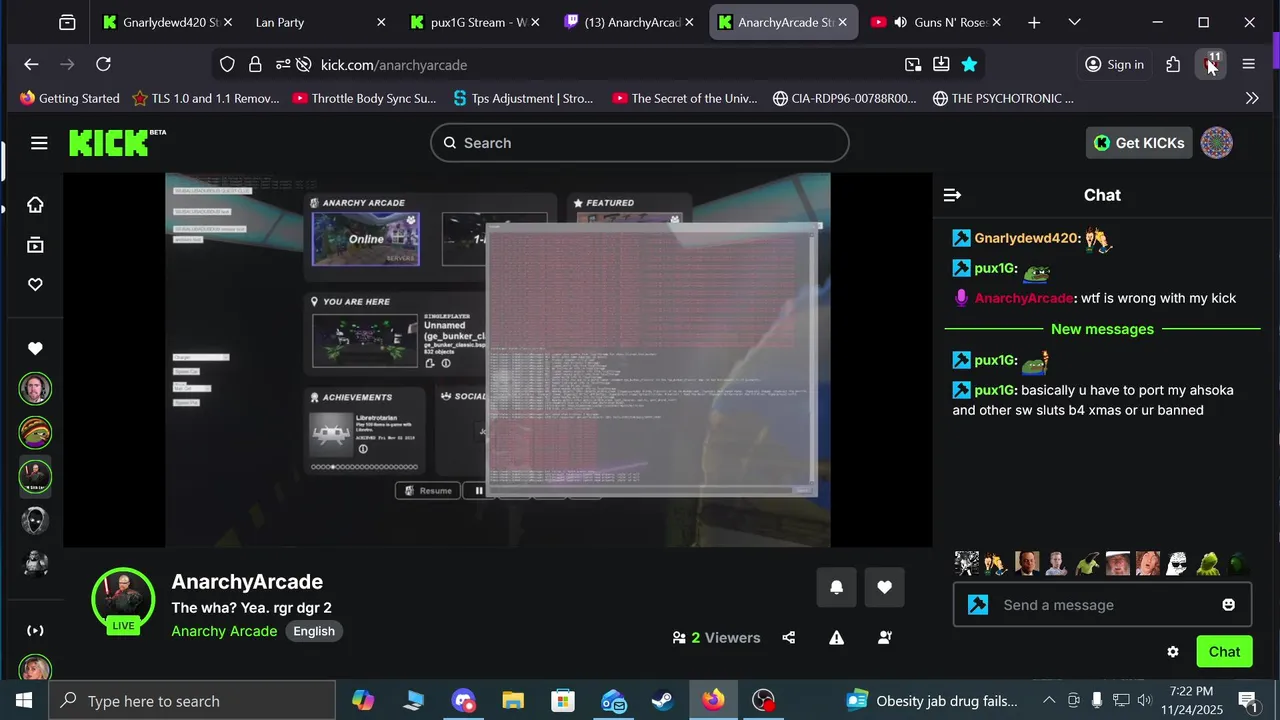
Task: Open the emote picker smiley icon
Action: pyautogui.click(x=1228, y=605)
